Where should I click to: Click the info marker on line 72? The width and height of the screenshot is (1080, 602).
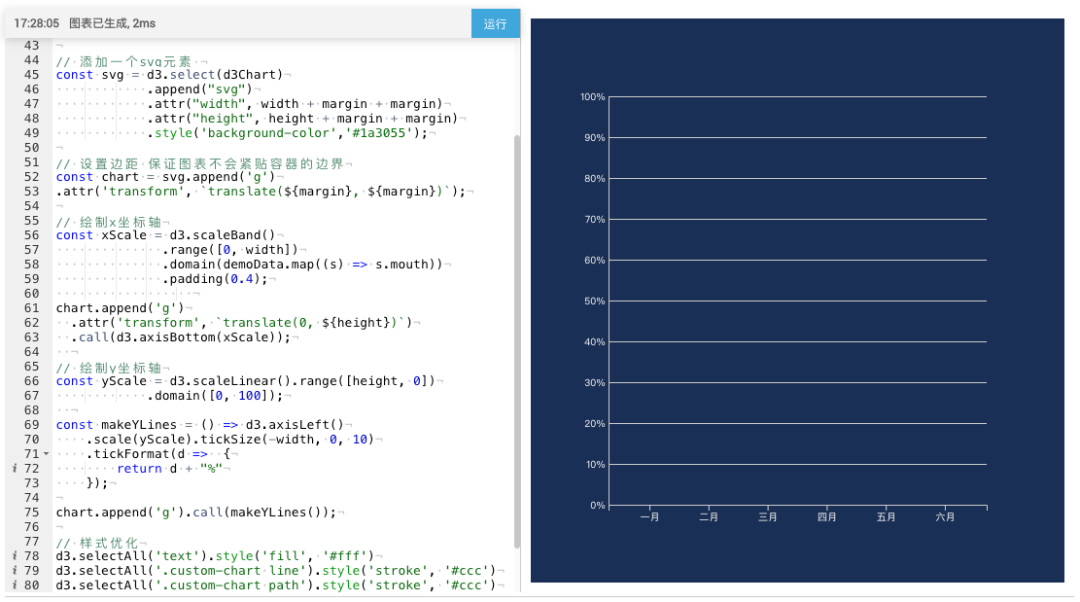pos(14,468)
